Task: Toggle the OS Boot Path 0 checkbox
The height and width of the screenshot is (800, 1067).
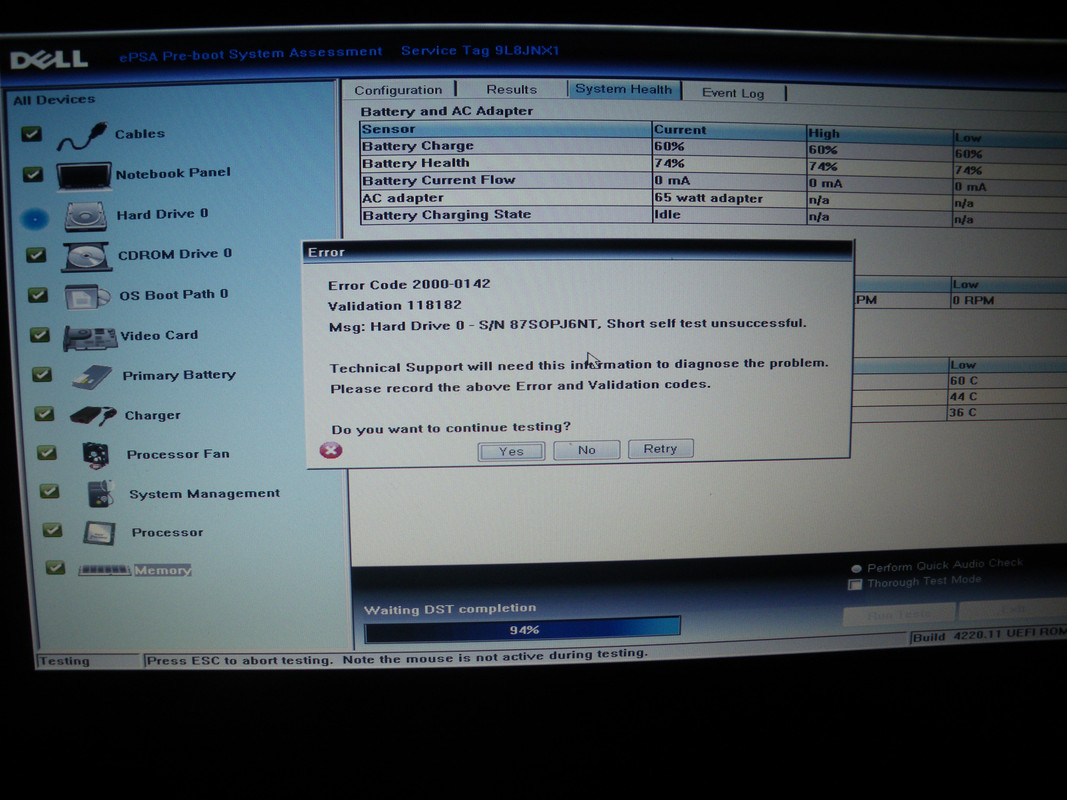Action: coord(37,295)
